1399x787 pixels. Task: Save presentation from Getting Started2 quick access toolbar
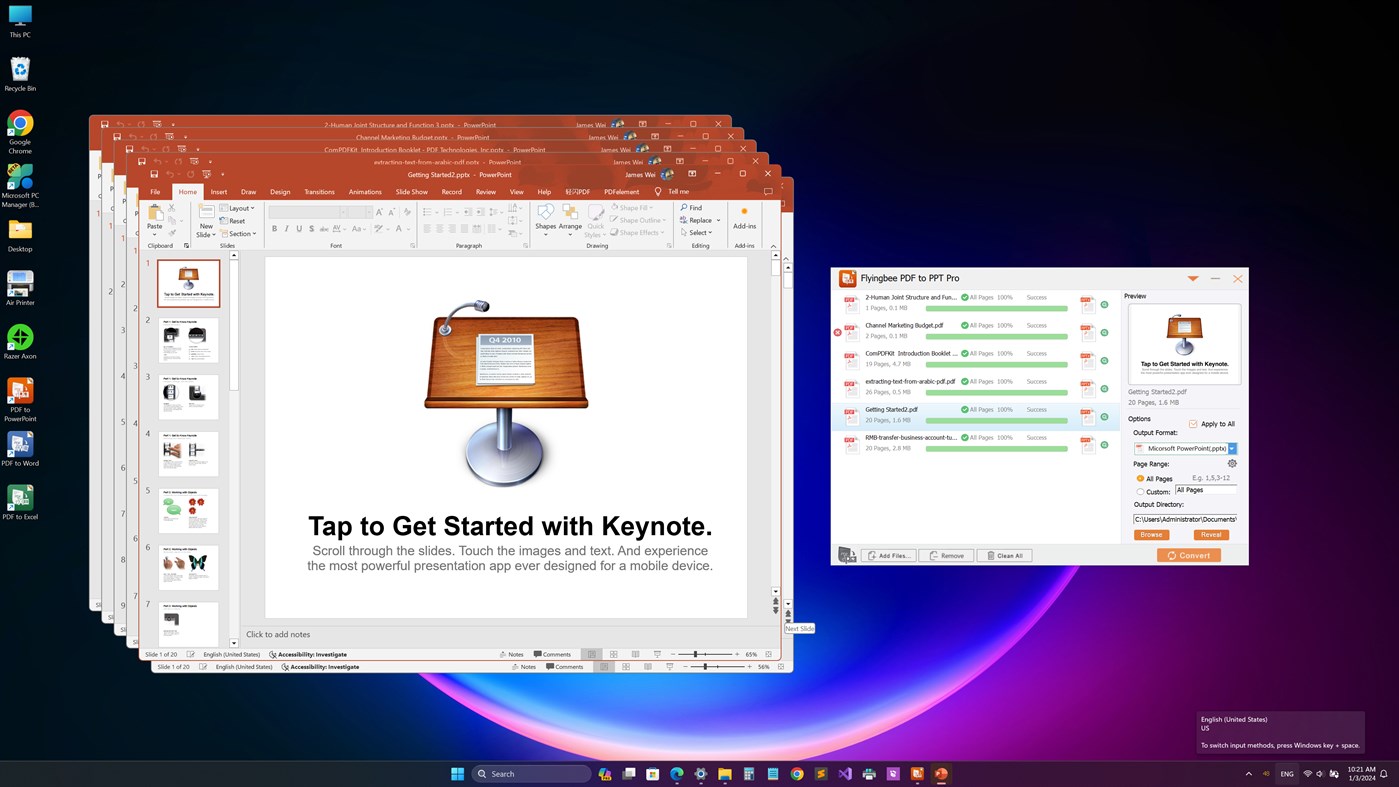[154, 174]
